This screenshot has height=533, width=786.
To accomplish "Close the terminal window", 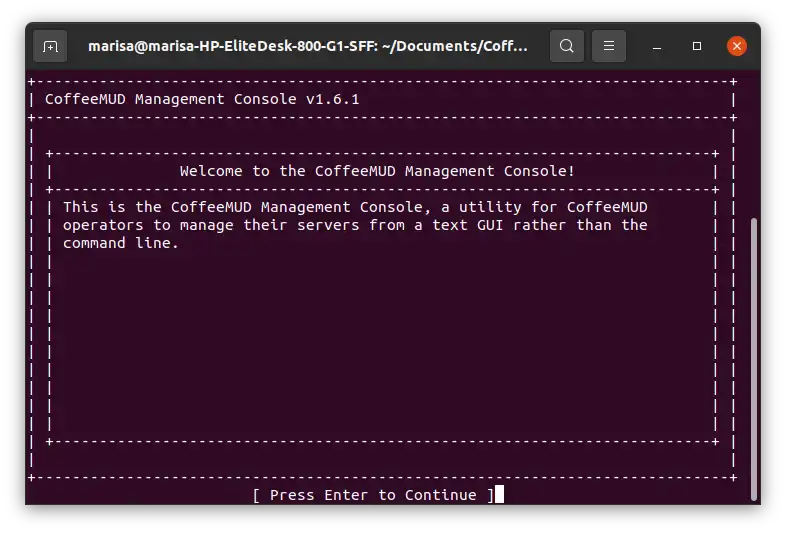I will [x=737, y=46].
